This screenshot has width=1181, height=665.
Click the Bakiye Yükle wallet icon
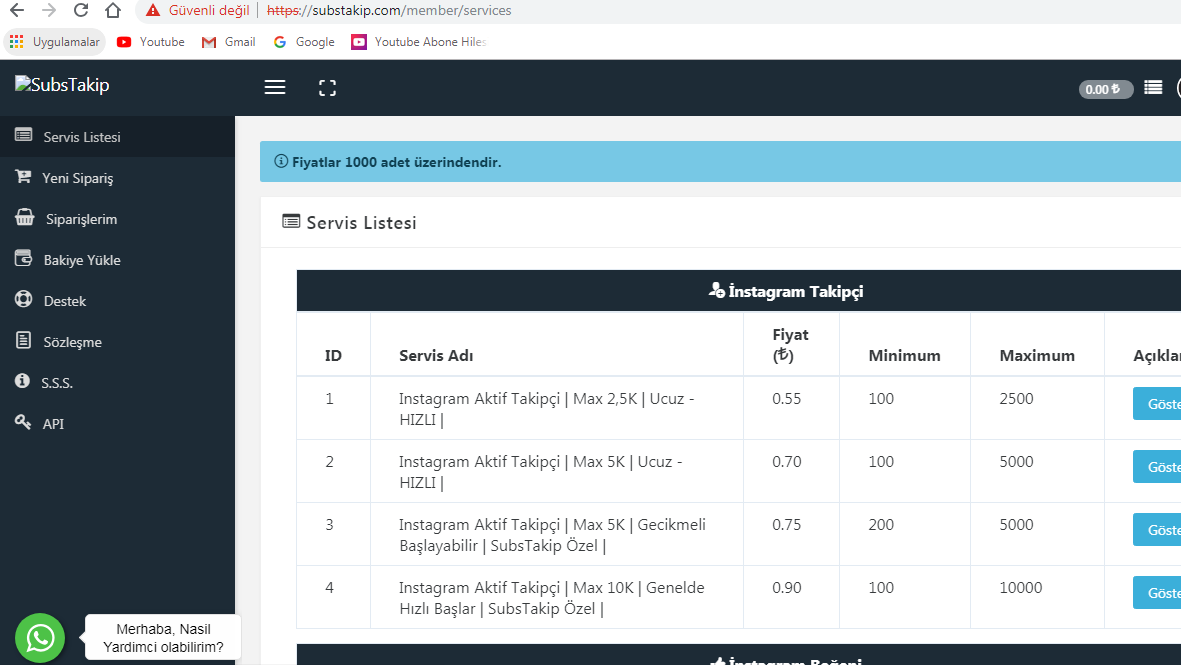23,258
